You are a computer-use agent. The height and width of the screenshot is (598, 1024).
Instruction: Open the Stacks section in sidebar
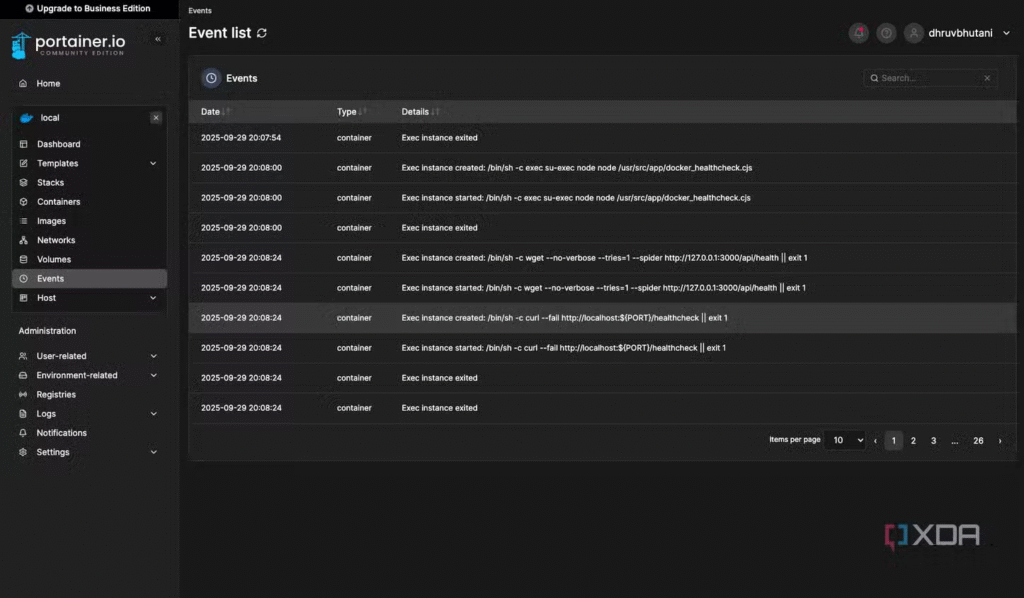50,183
